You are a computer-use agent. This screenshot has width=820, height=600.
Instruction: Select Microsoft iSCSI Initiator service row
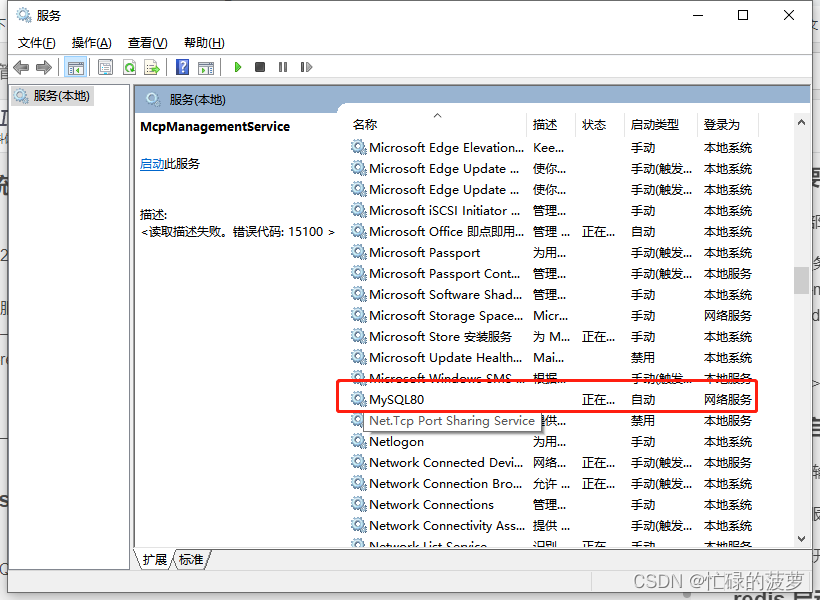point(552,210)
